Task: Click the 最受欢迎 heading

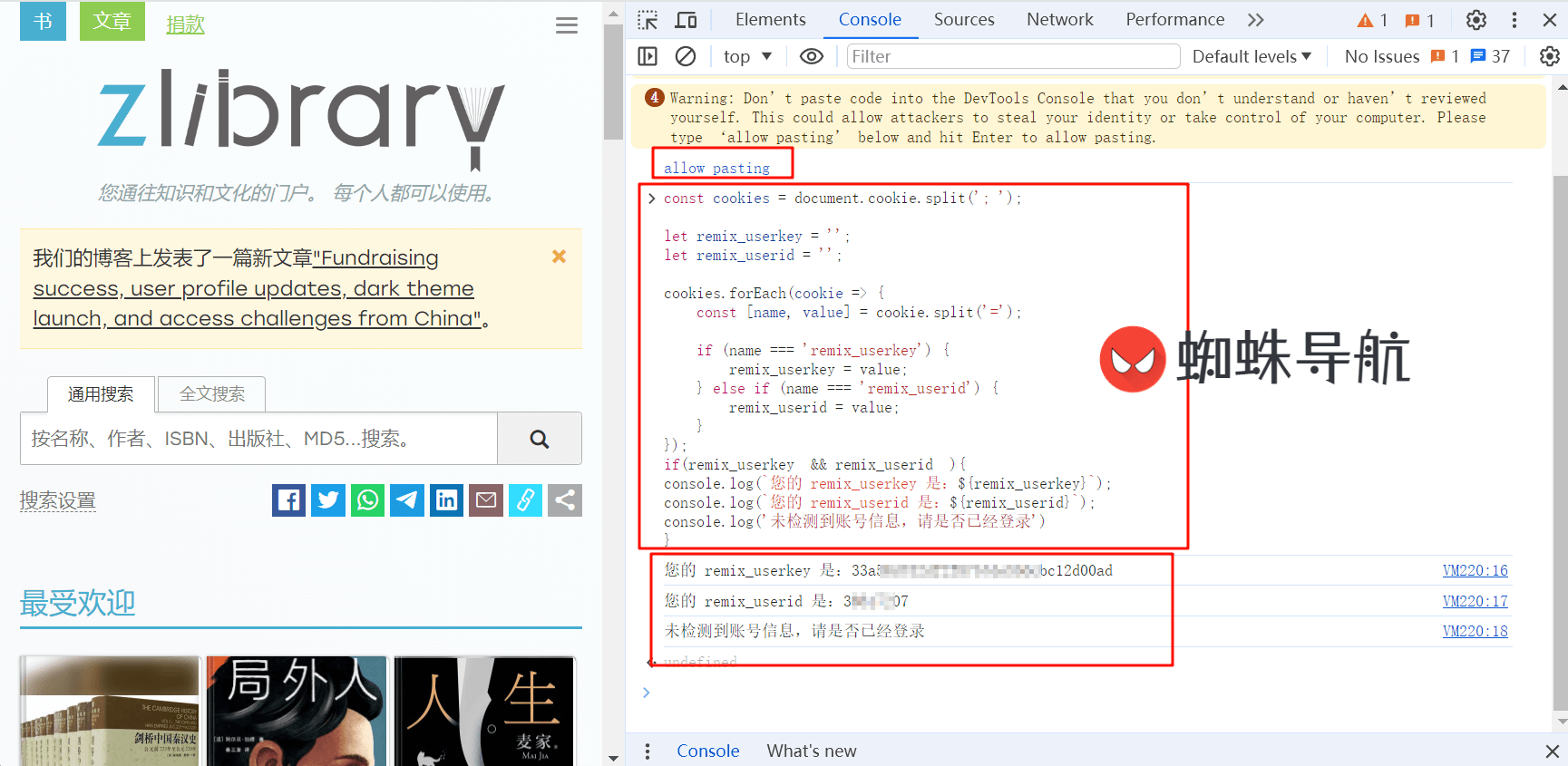Action: point(78,603)
